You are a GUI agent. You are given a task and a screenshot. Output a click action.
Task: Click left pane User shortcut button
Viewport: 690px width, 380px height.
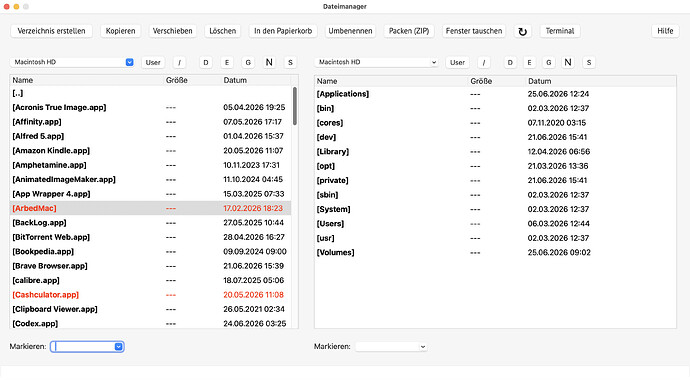click(153, 62)
